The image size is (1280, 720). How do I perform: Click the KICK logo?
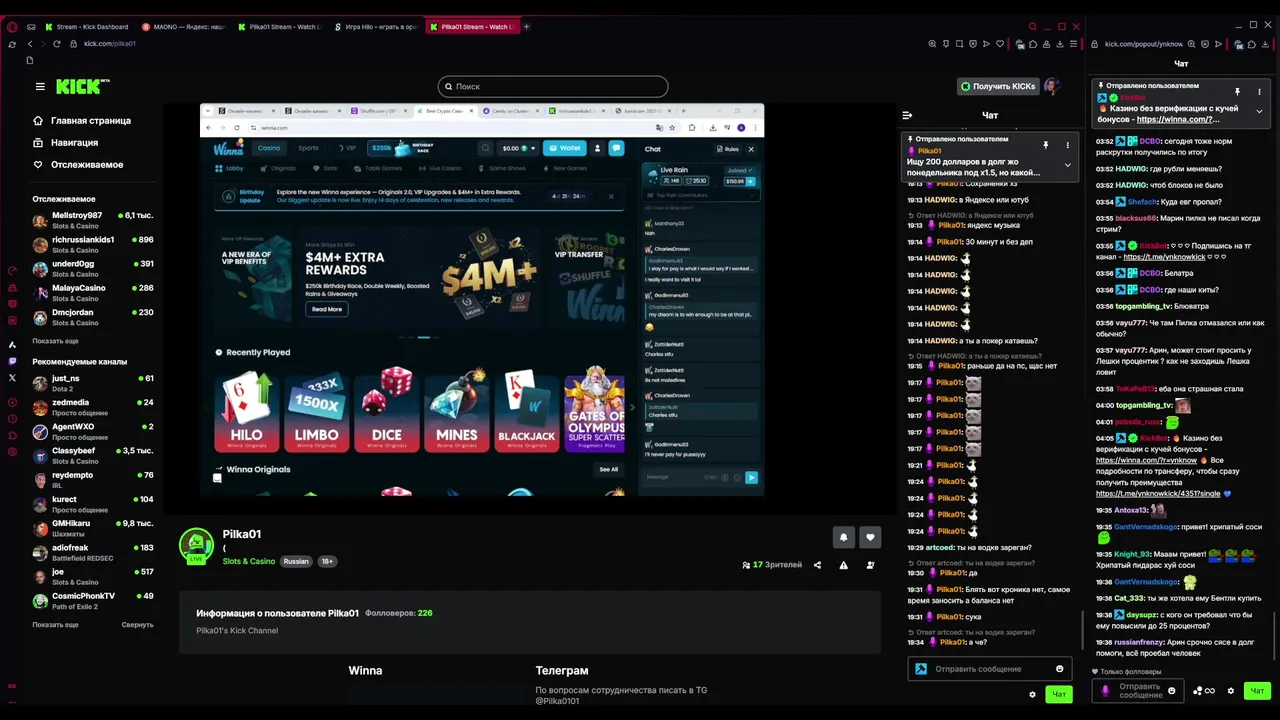(x=81, y=87)
